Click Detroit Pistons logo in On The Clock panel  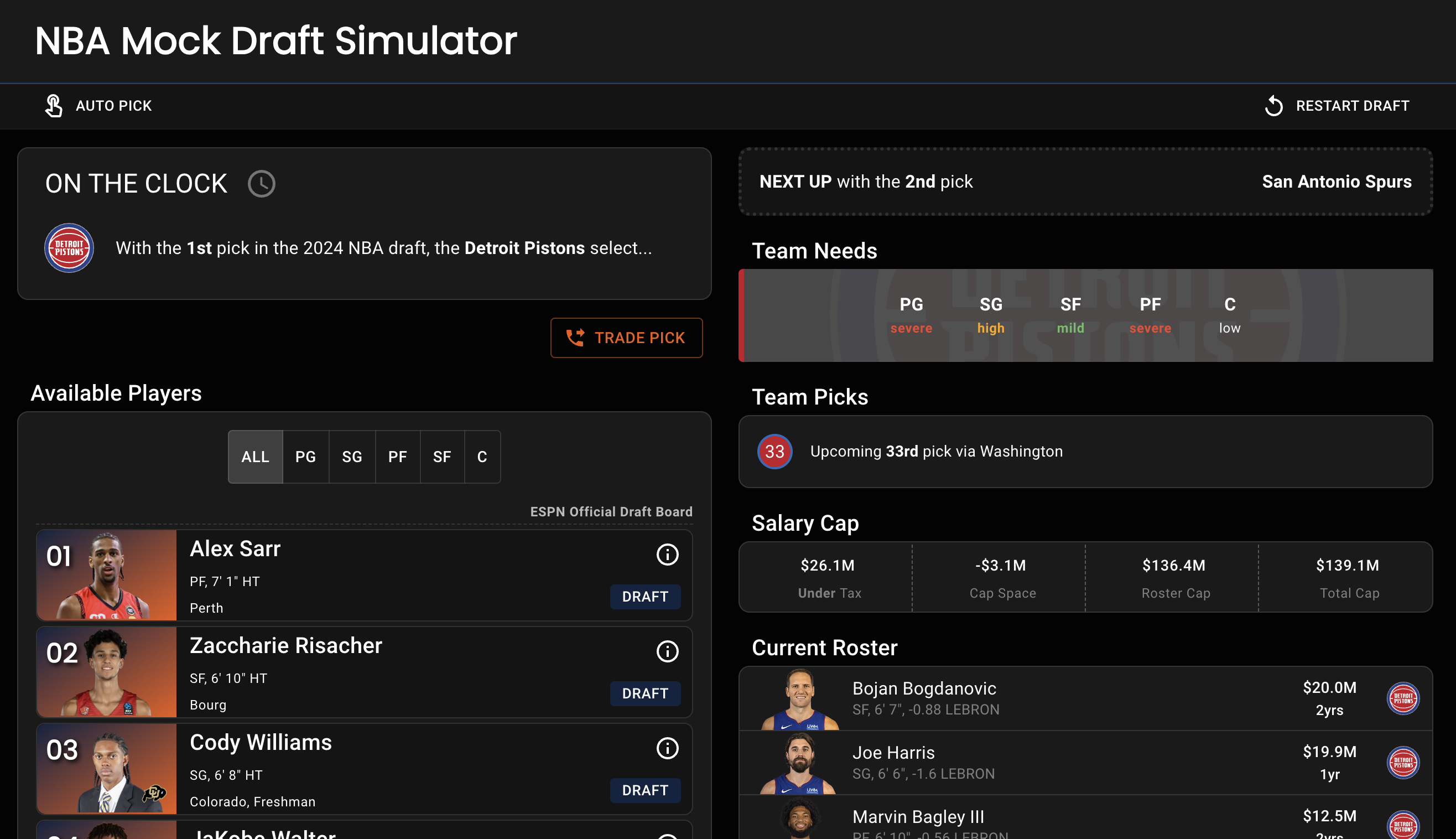[x=69, y=248]
